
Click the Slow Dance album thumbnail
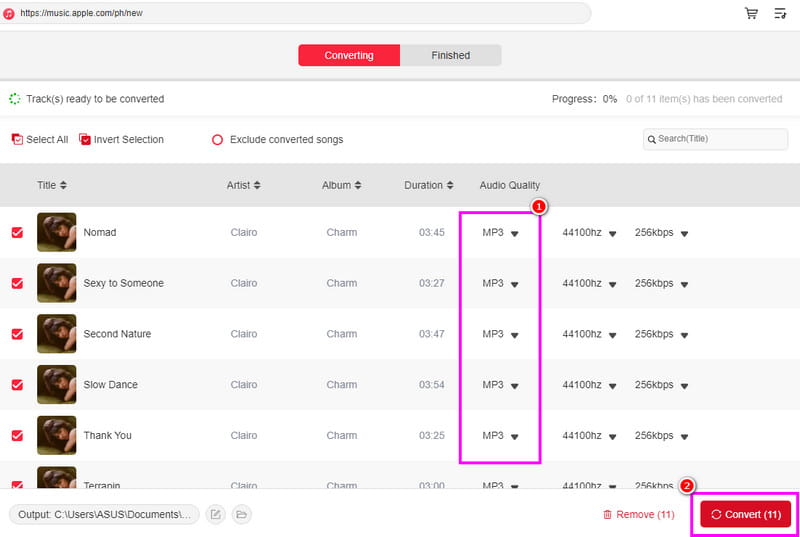point(57,385)
